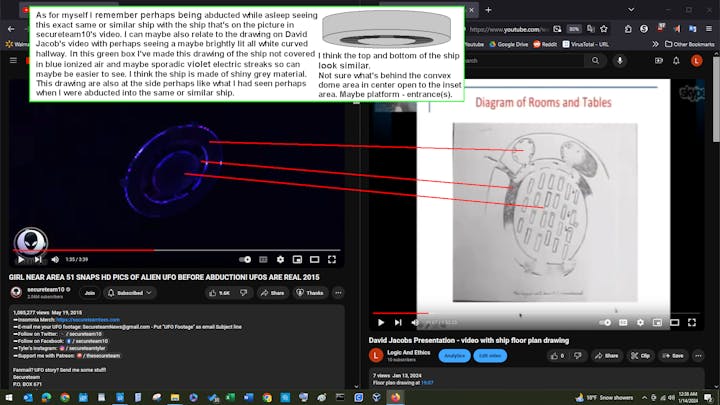This screenshot has height=405, width=720.
Task: Open the 19:07 timestamp link
Action: [x=427, y=382]
